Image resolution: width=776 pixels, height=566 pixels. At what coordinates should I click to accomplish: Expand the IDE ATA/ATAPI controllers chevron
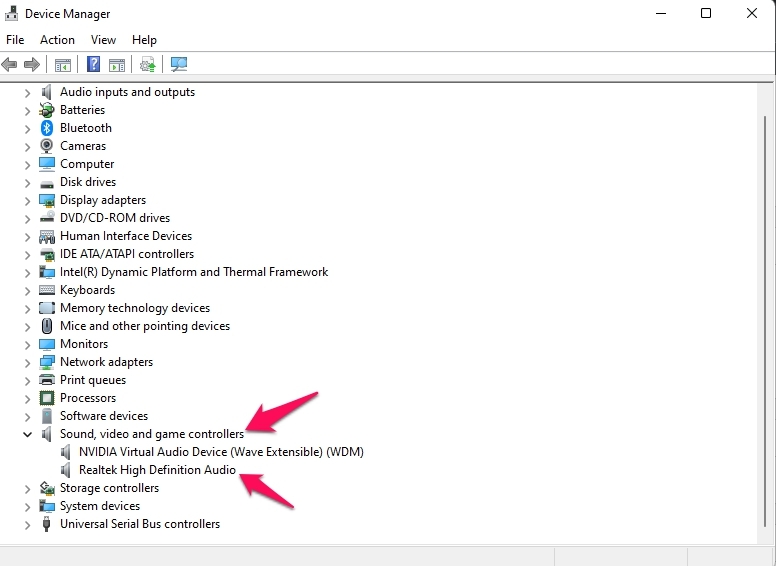pos(27,254)
